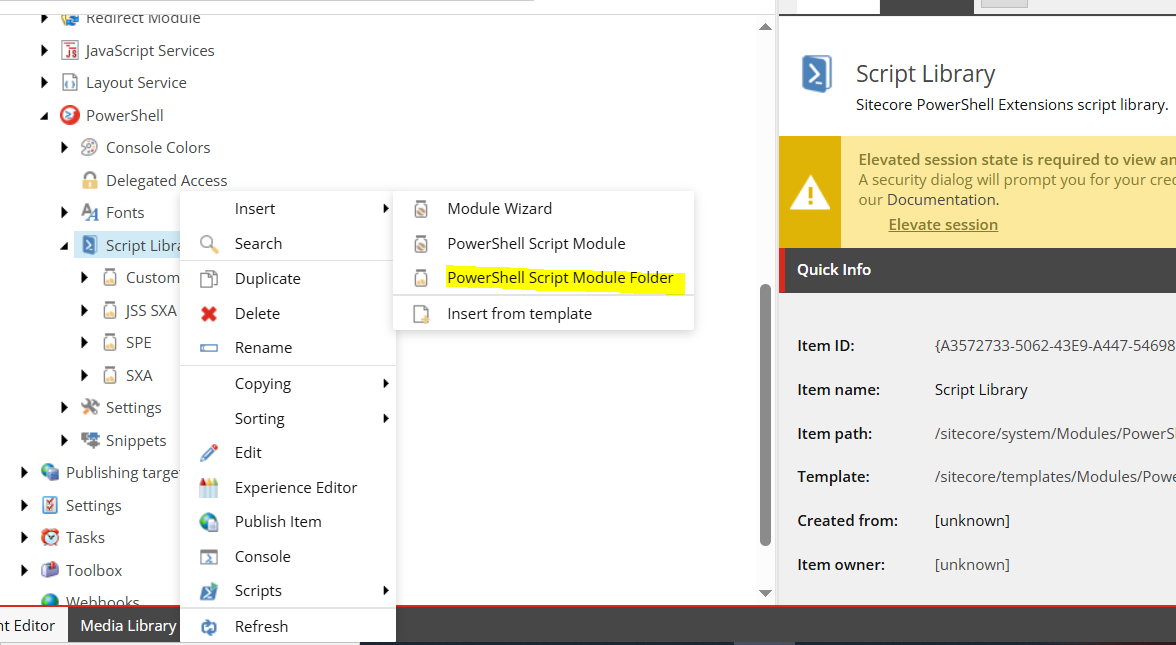Expand the Snippets node
The image size is (1176, 645).
[64, 440]
